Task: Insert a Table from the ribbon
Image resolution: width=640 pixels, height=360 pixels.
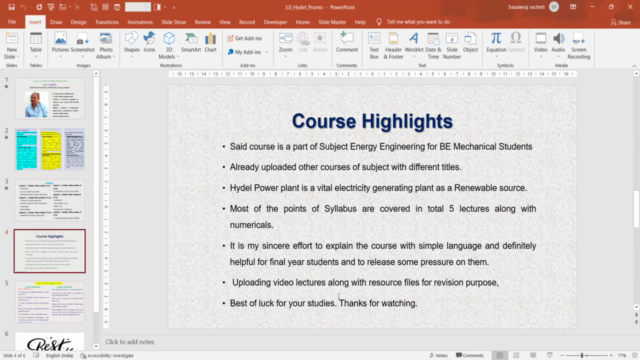Action: point(36,45)
